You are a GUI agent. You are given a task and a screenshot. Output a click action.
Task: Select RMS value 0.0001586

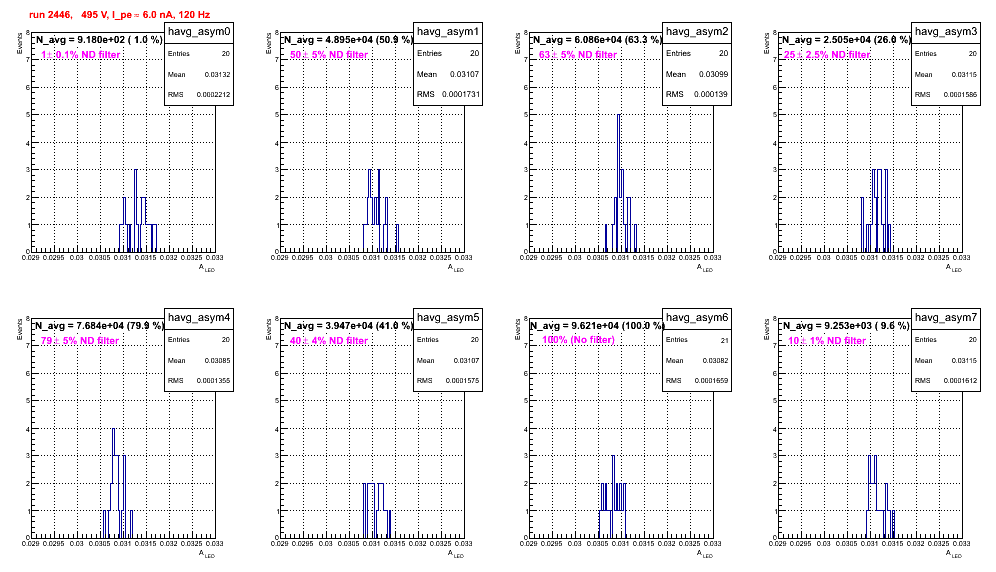point(960,94)
